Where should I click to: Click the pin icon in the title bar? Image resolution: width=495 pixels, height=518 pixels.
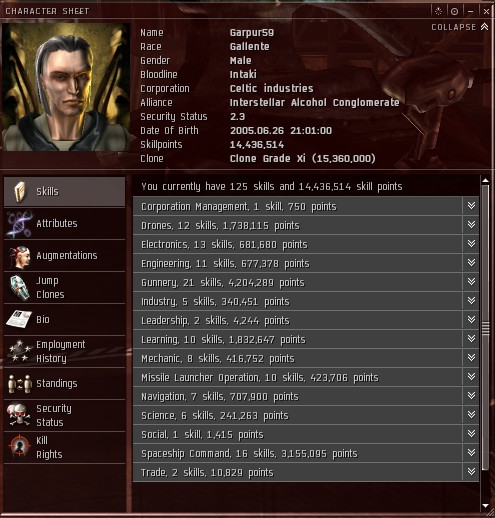coord(454,11)
